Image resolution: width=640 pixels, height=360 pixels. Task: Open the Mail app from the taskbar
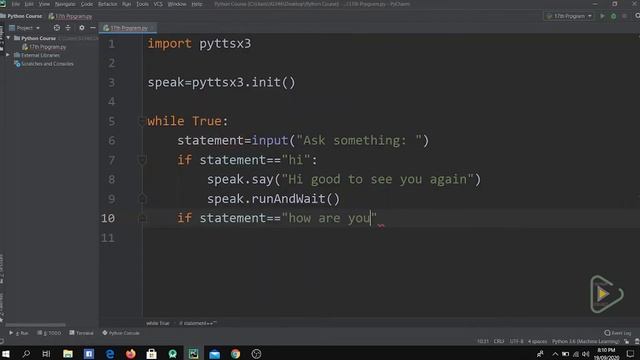coord(214,353)
